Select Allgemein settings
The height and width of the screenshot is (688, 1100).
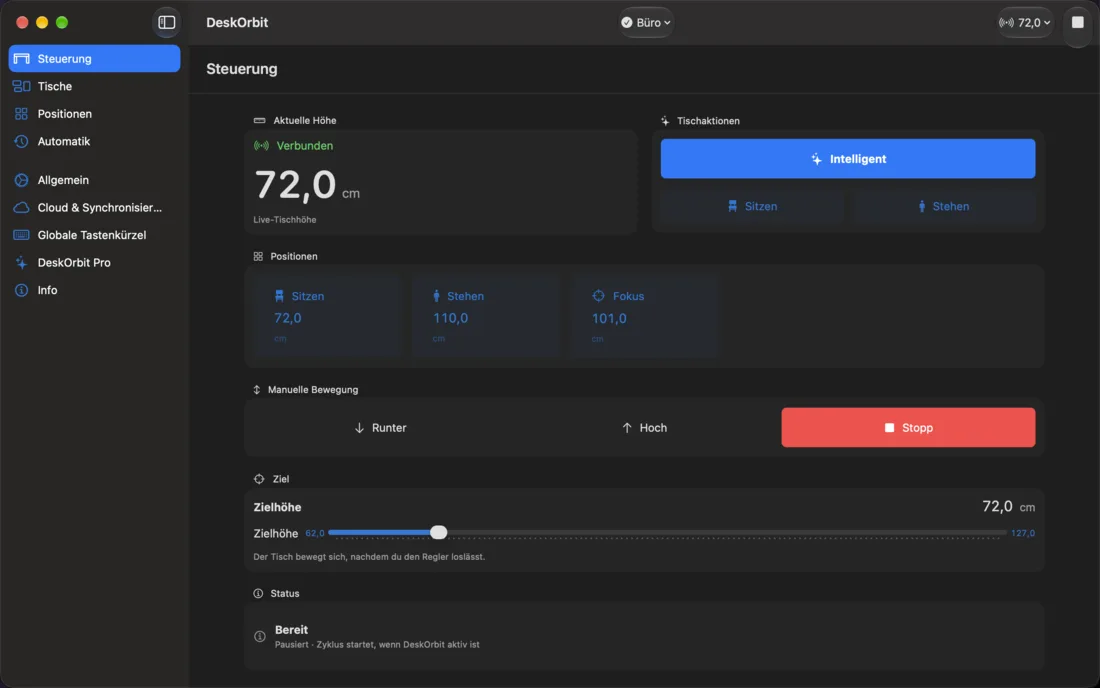coord(94,180)
